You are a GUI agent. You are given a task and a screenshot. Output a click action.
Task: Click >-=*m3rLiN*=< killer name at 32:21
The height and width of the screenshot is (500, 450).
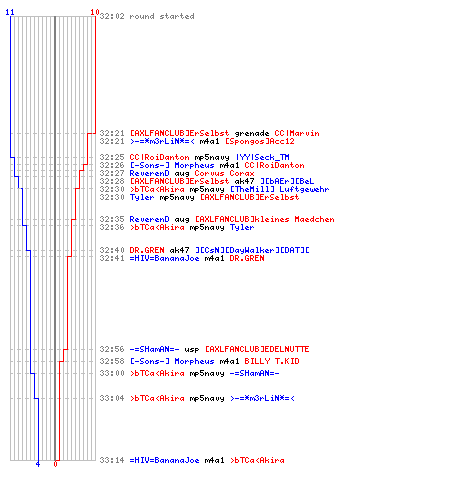(162, 141)
